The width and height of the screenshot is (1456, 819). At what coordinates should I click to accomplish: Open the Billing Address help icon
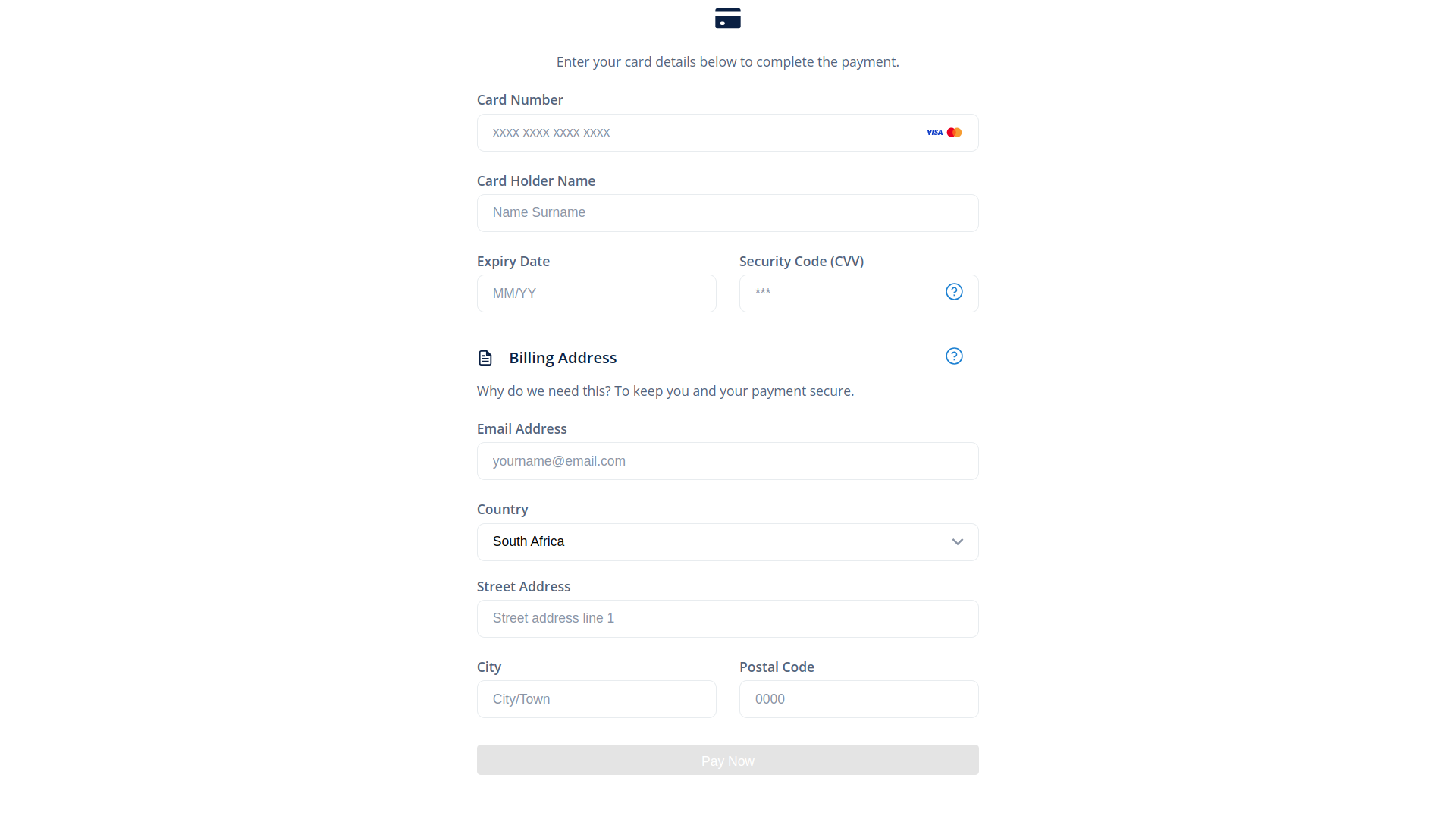pyautogui.click(x=954, y=356)
